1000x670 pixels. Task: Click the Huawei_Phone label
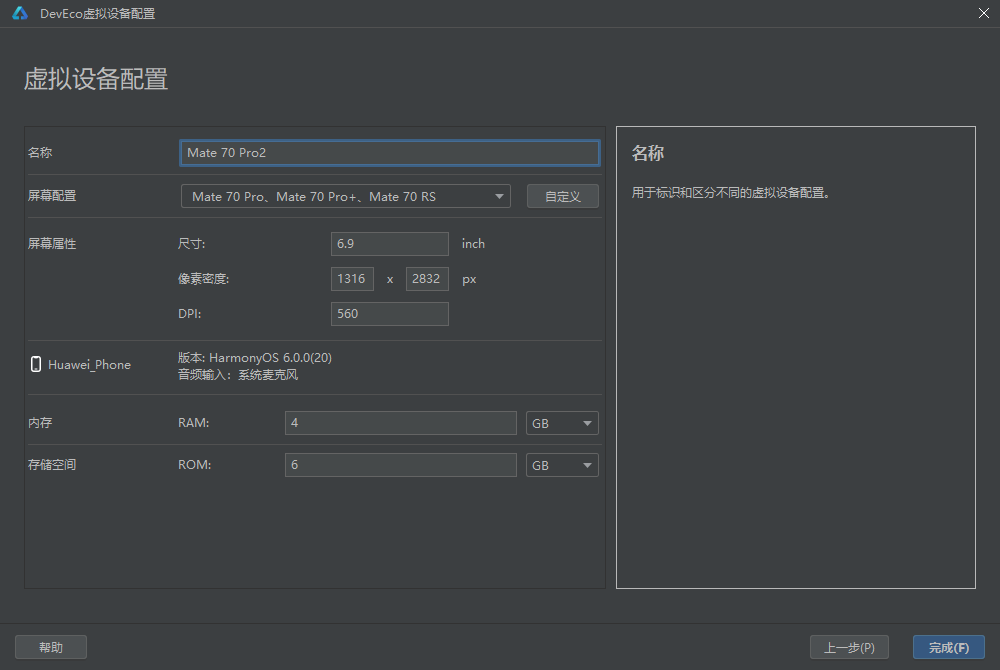pyautogui.click(x=89, y=365)
